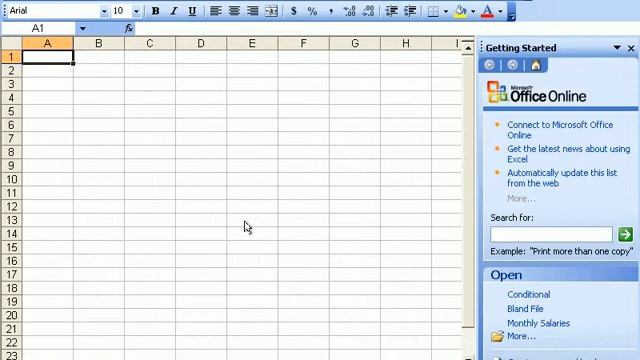Open Connect to Microsoft Office Online link

(x=560, y=130)
